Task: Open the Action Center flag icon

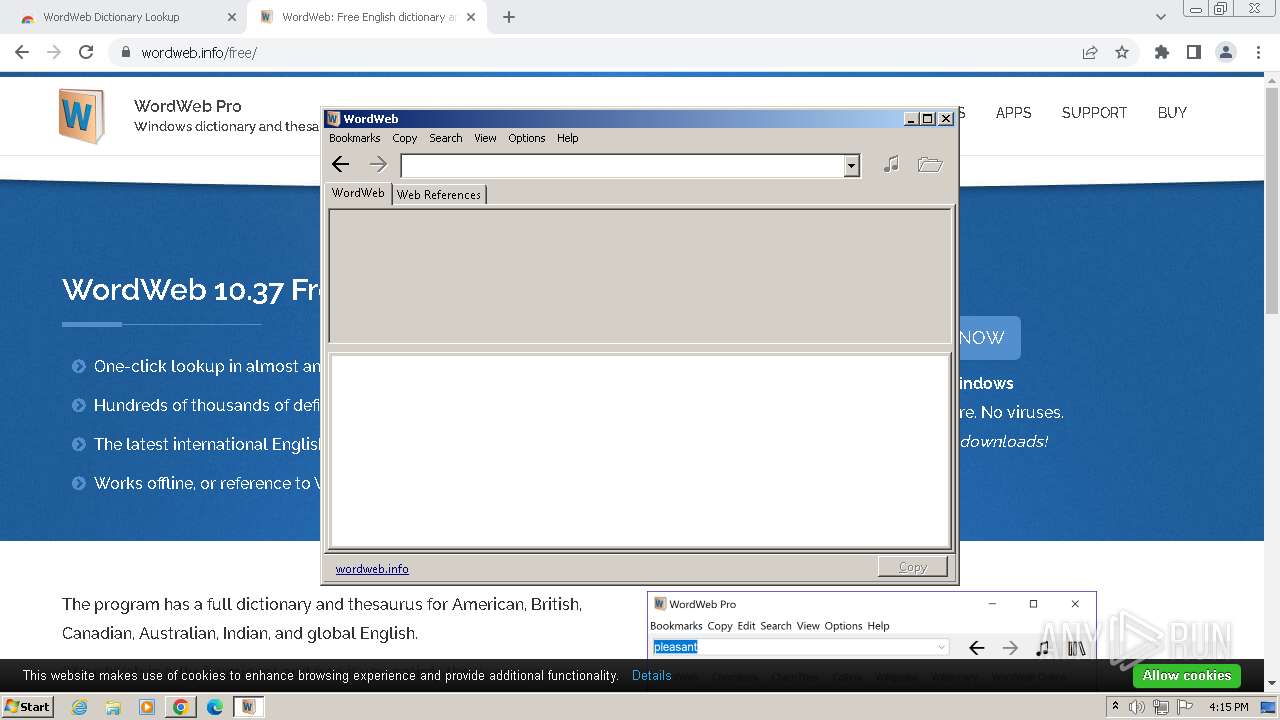Action: (1183, 707)
